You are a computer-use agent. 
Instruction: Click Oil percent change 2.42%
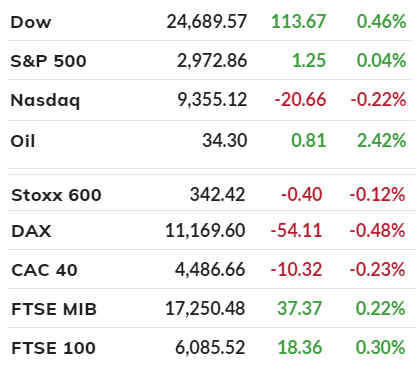[381, 140]
